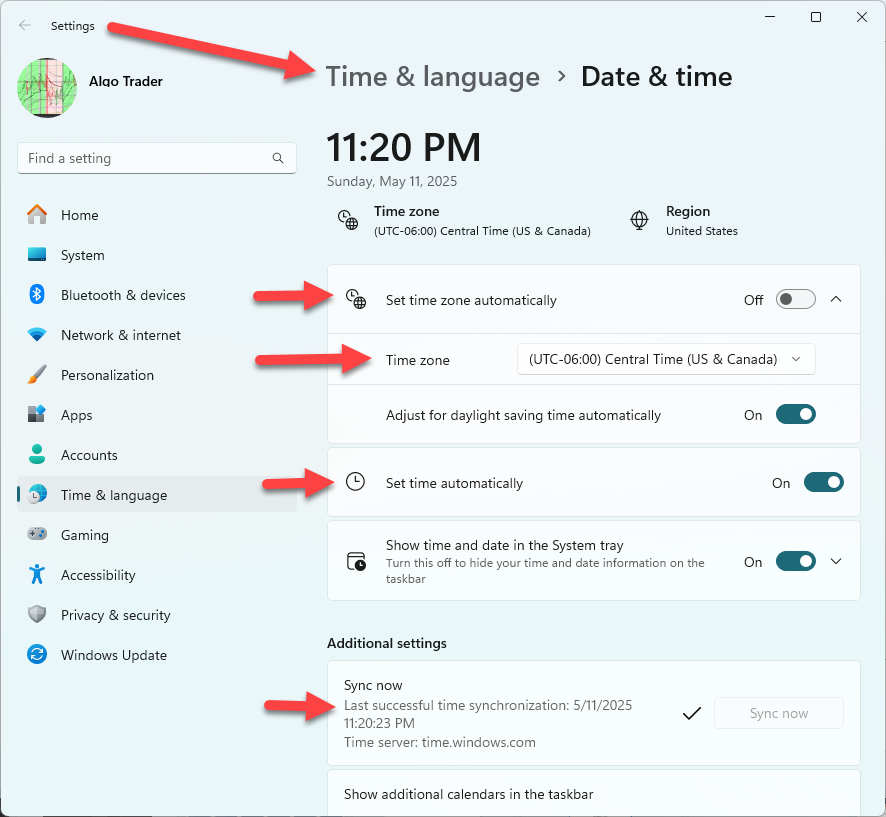Viewport: 886px width, 817px height.
Task: Open Show additional calendars in the taskbar
Action: [x=593, y=793]
